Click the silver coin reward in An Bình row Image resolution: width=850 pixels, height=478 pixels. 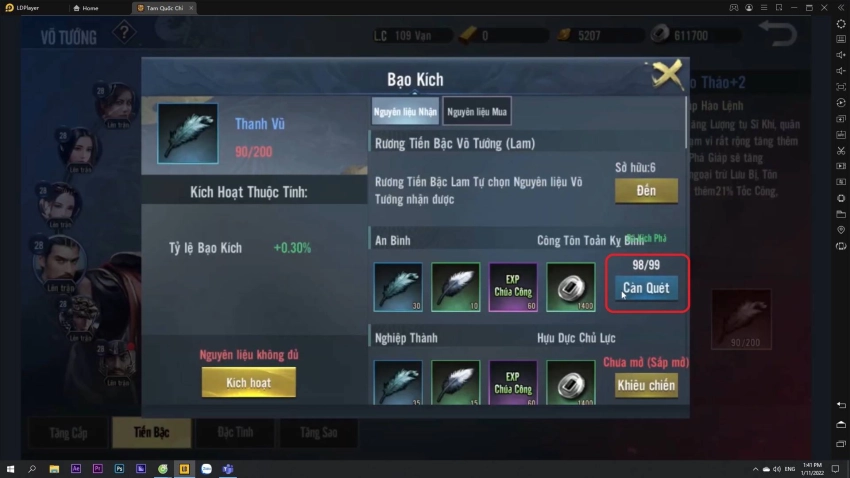click(570, 287)
